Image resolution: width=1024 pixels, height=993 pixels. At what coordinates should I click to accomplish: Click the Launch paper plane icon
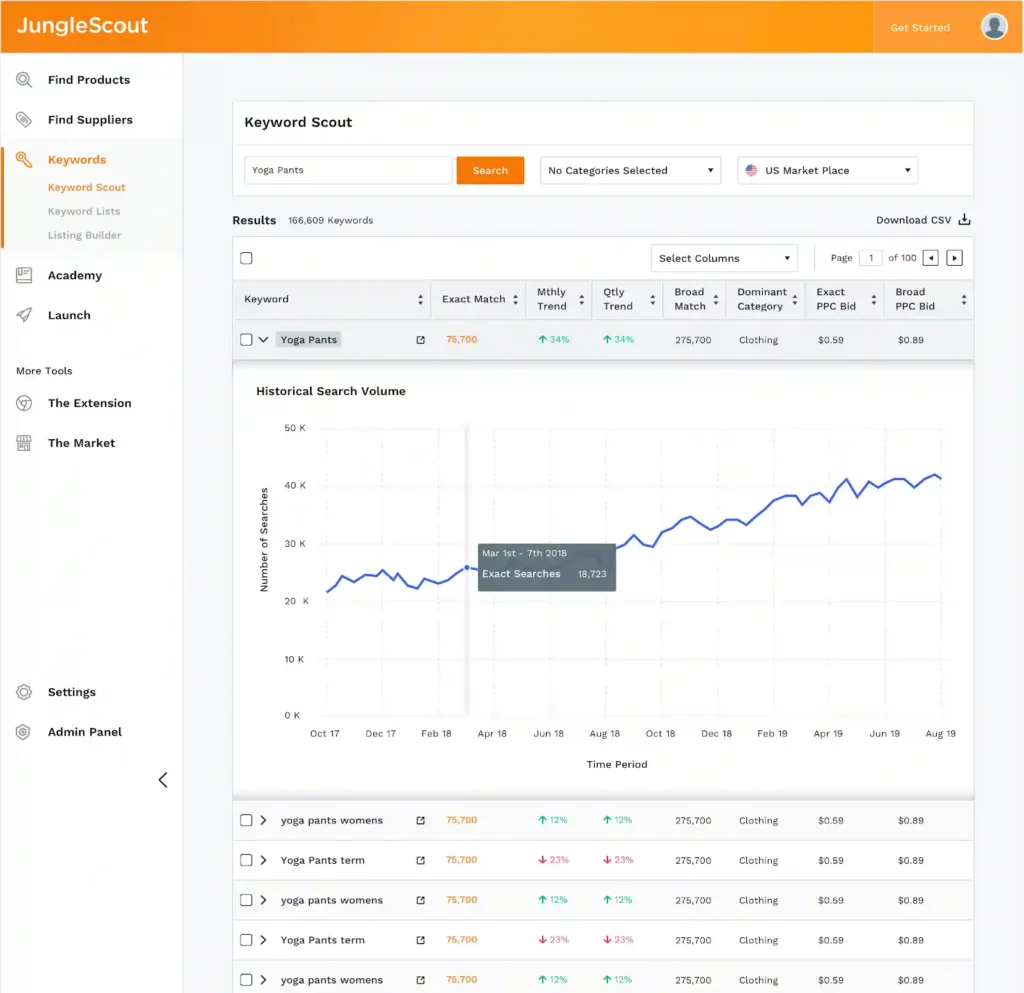coord(24,315)
